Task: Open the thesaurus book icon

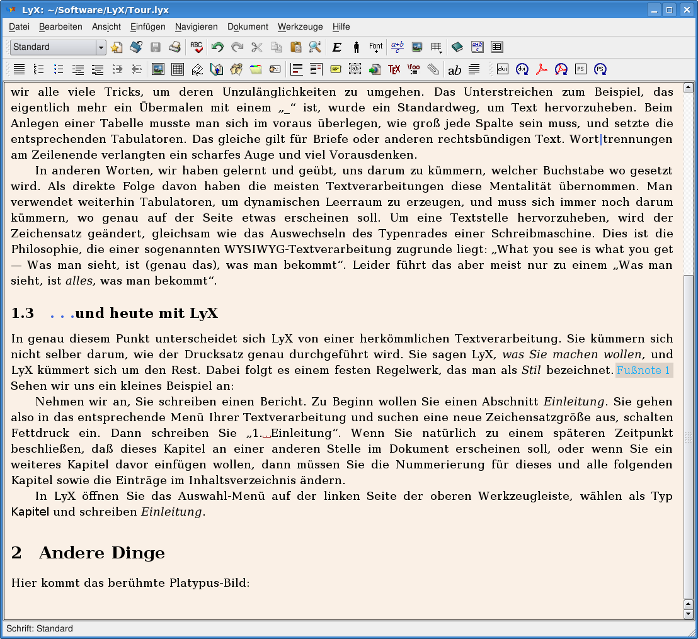Action: (x=457, y=47)
